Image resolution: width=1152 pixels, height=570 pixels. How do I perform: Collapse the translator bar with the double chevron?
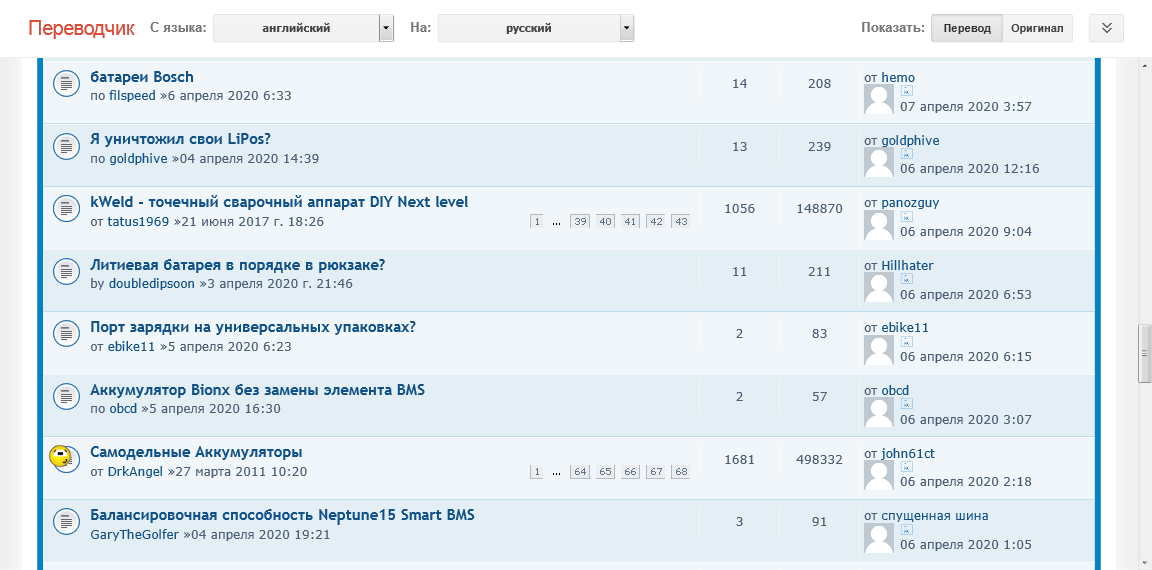1106,28
